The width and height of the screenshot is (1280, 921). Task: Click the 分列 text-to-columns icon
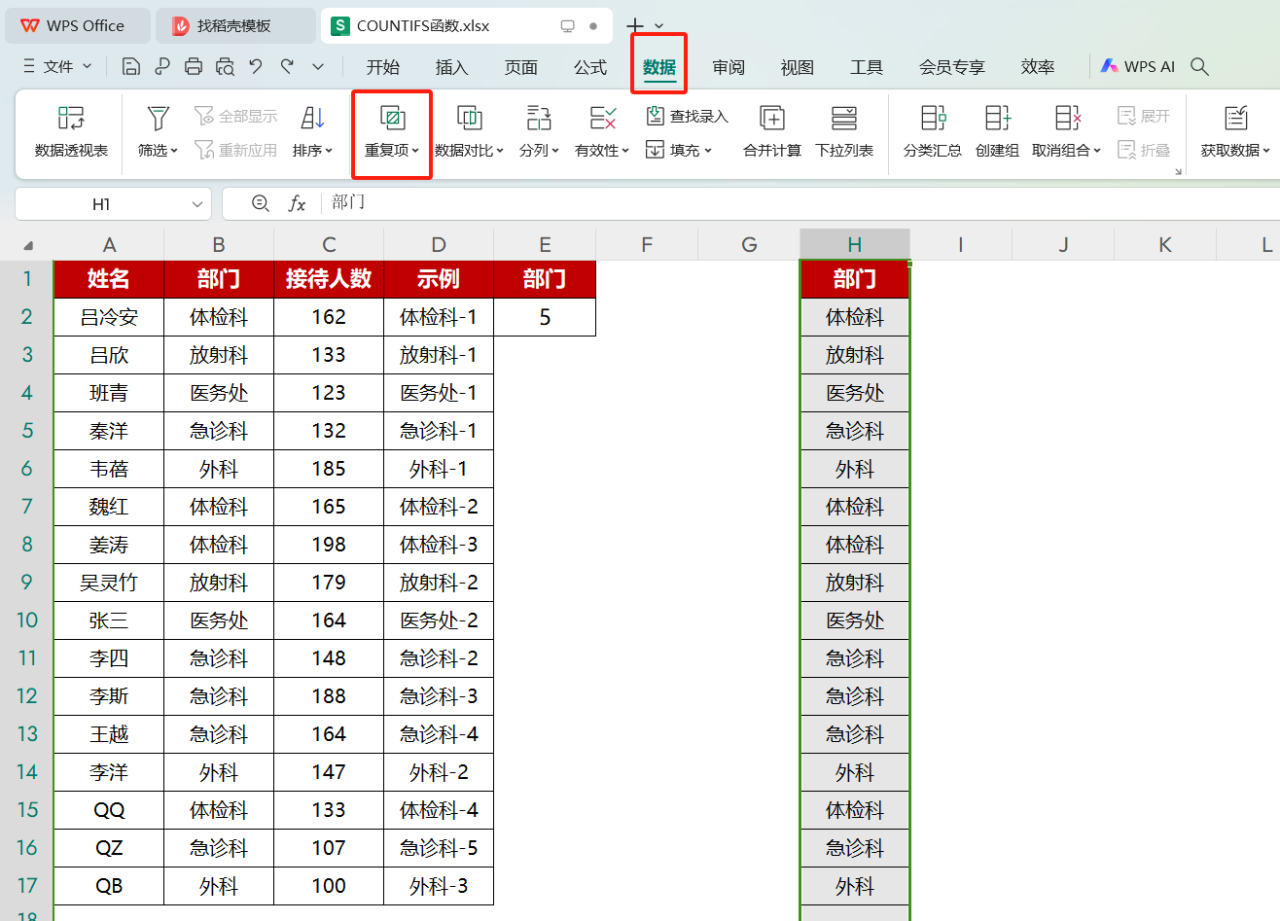tap(539, 119)
